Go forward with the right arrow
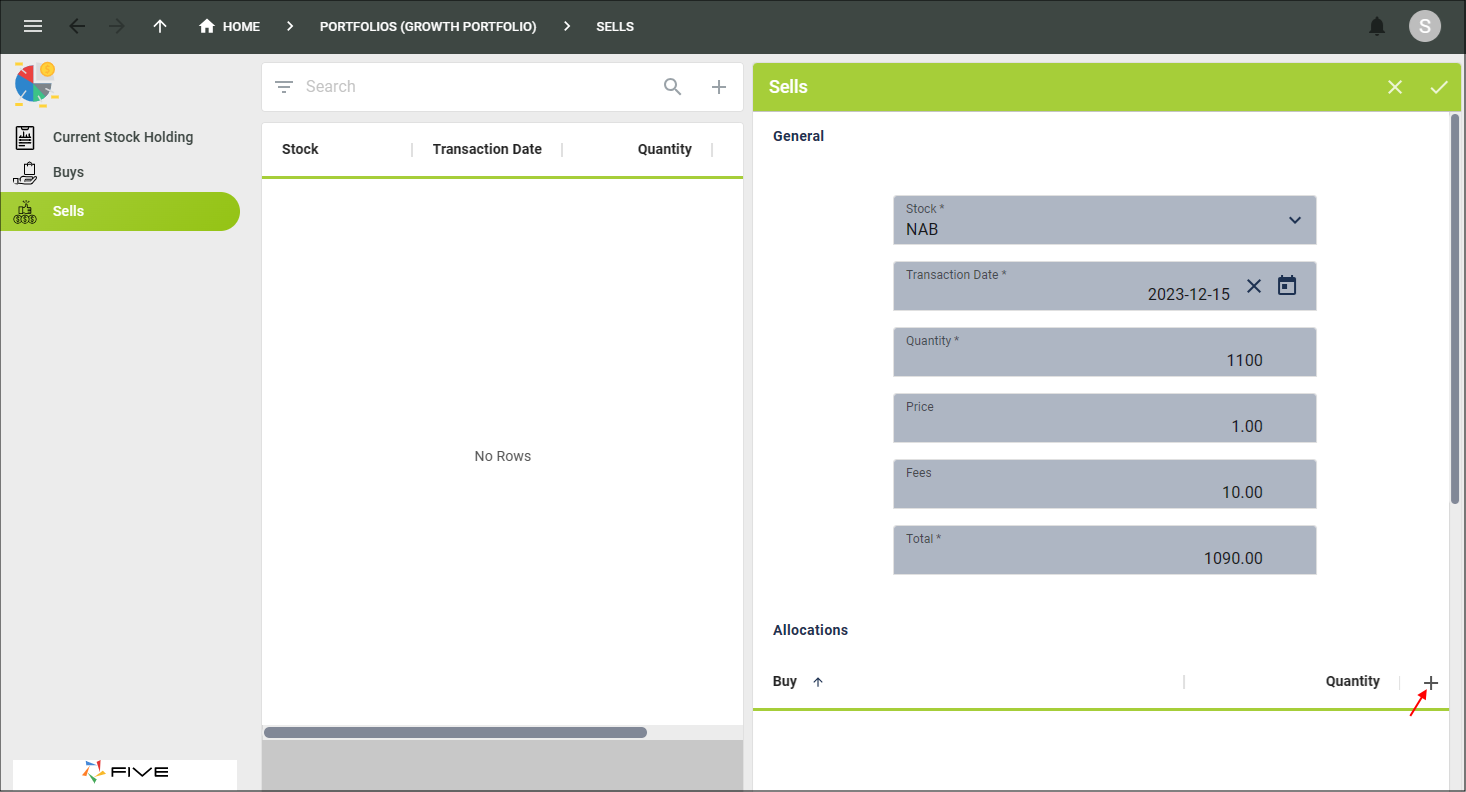This screenshot has width=1466, height=792. coord(117,27)
